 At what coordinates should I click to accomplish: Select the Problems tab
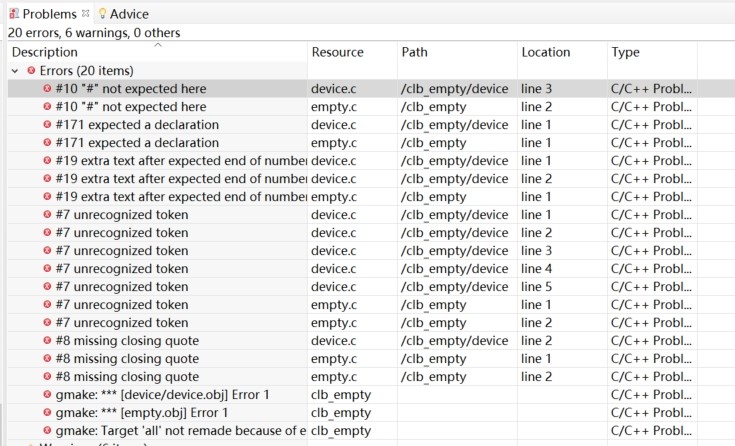[49, 14]
